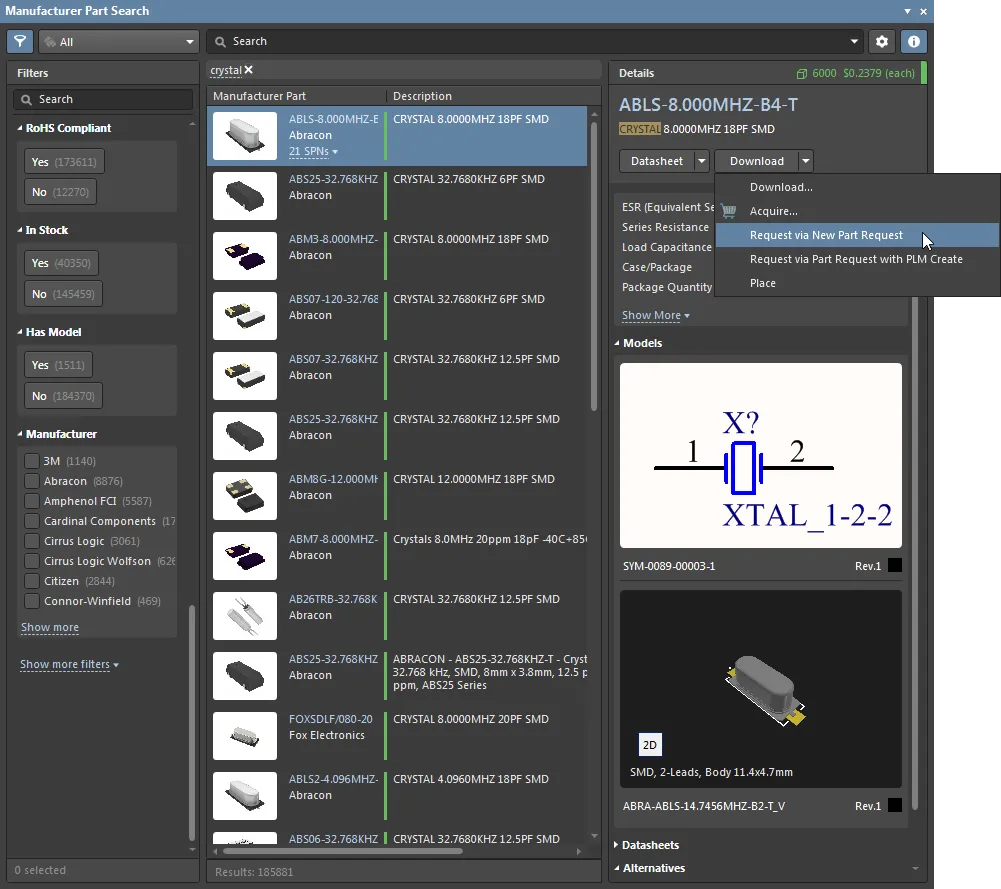
Task: Check the Cardinal Components checkbox
Action: click(x=32, y=521)
